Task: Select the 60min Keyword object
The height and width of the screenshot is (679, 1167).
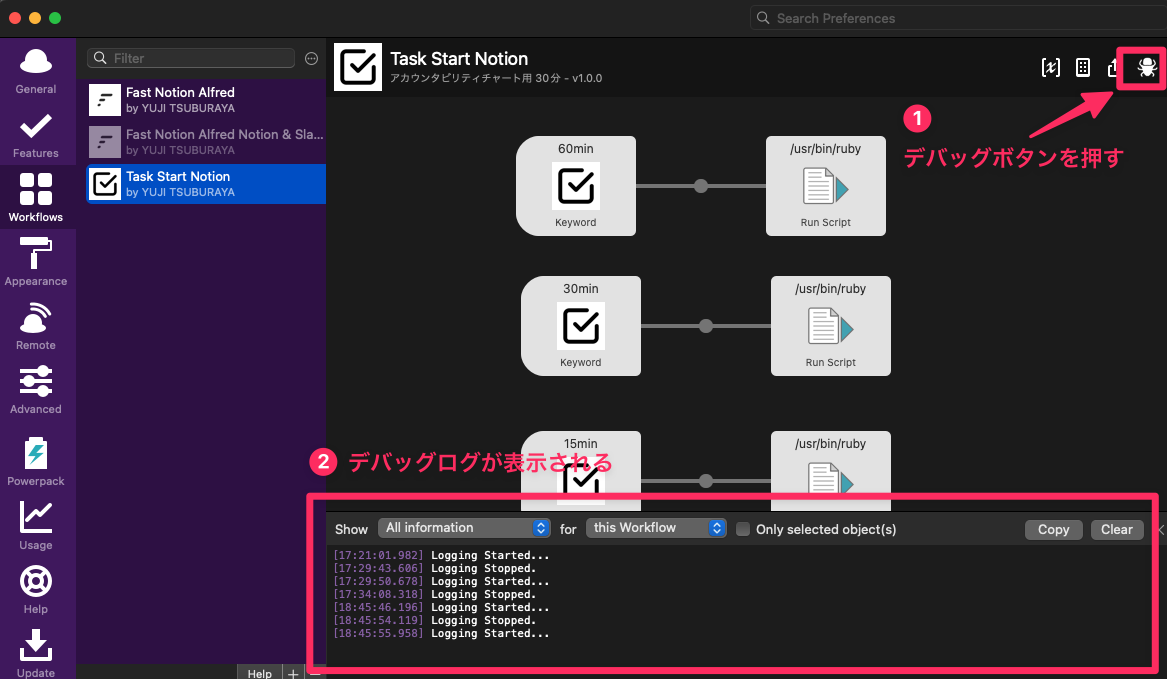Action: point(576,186)
